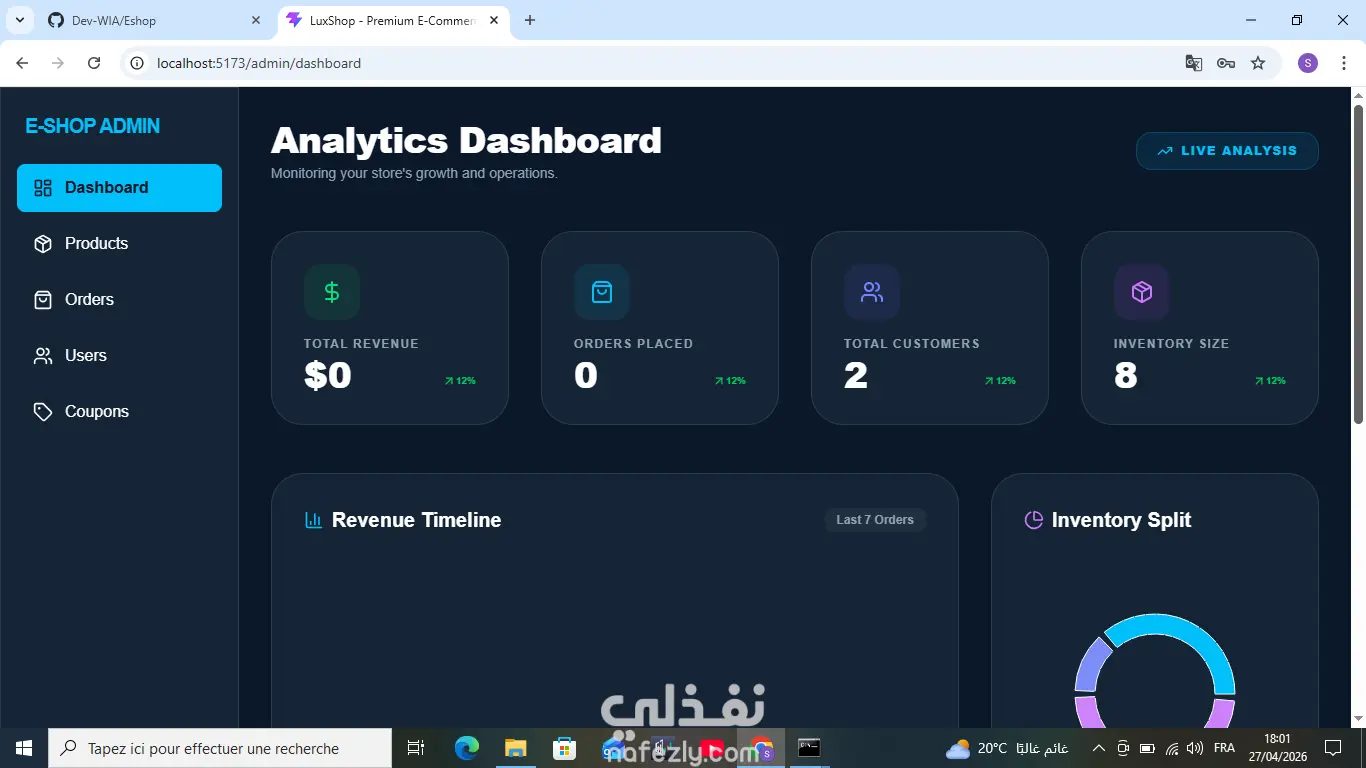Click the Dashboard grid icon in the sidebar

tap(43, 188)
